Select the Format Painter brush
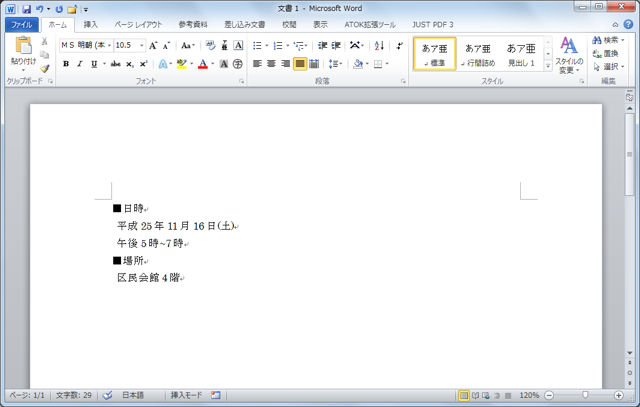 coord(44,69)
